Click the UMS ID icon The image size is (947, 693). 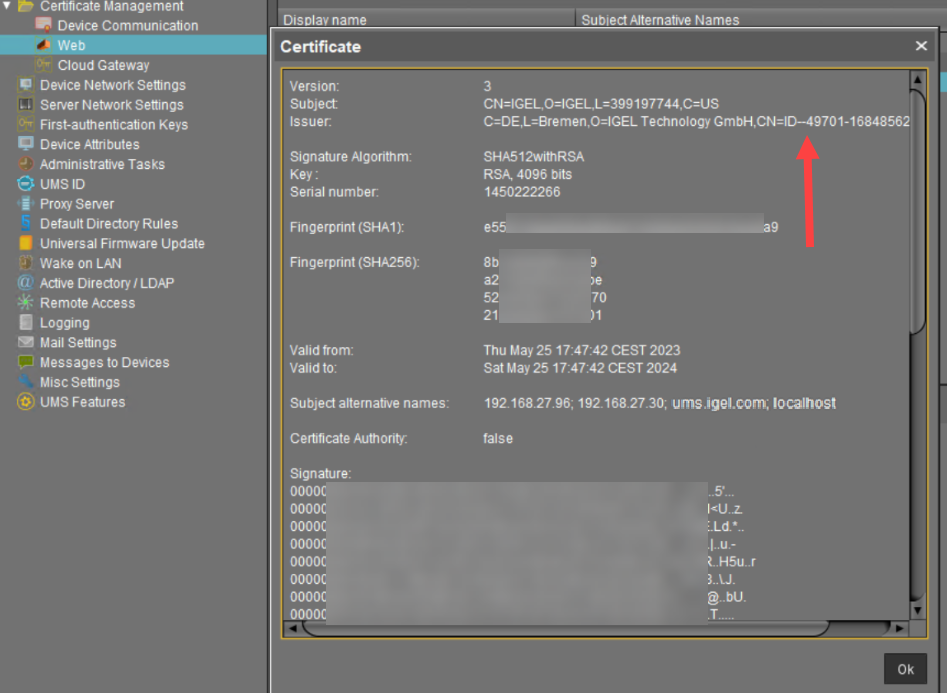[x=25, y=184]
